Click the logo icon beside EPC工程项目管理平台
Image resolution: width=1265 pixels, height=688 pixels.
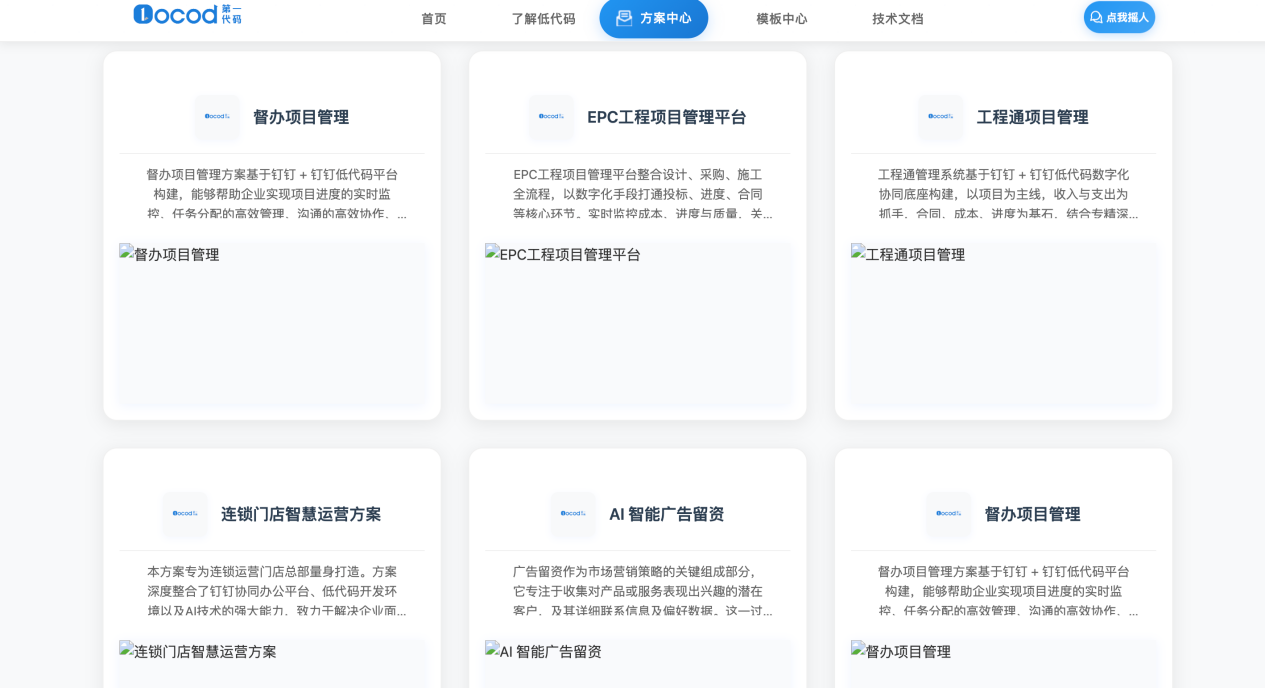click(x=551, y=117)
